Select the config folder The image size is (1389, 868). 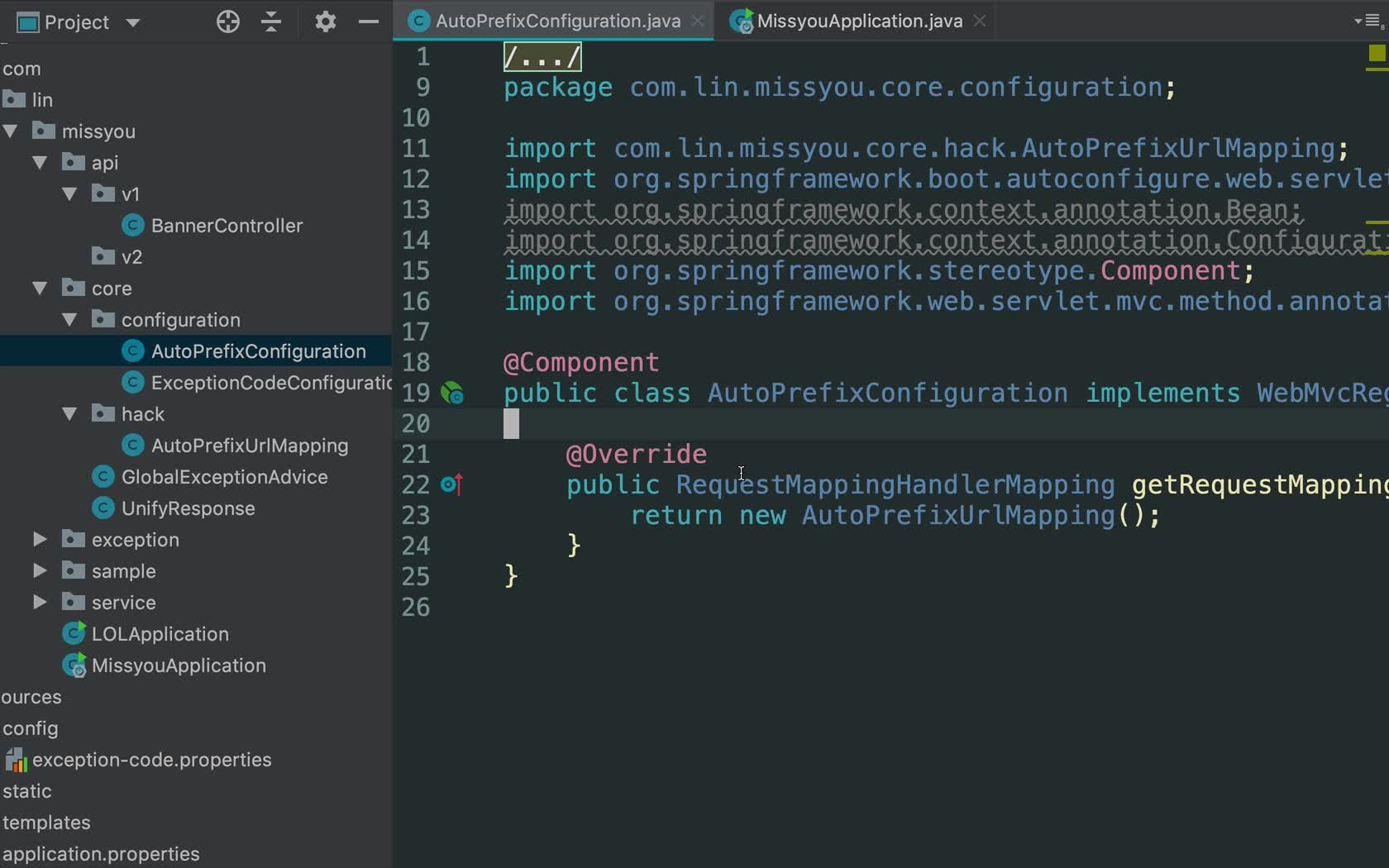tap(31, 728)
